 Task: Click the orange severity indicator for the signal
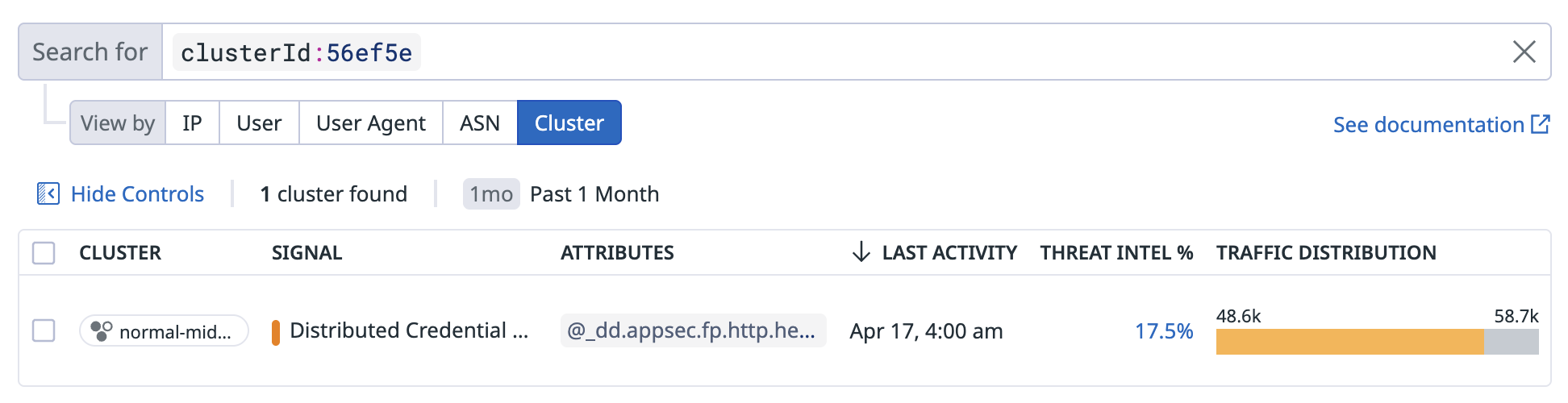[x=276, y=332]
